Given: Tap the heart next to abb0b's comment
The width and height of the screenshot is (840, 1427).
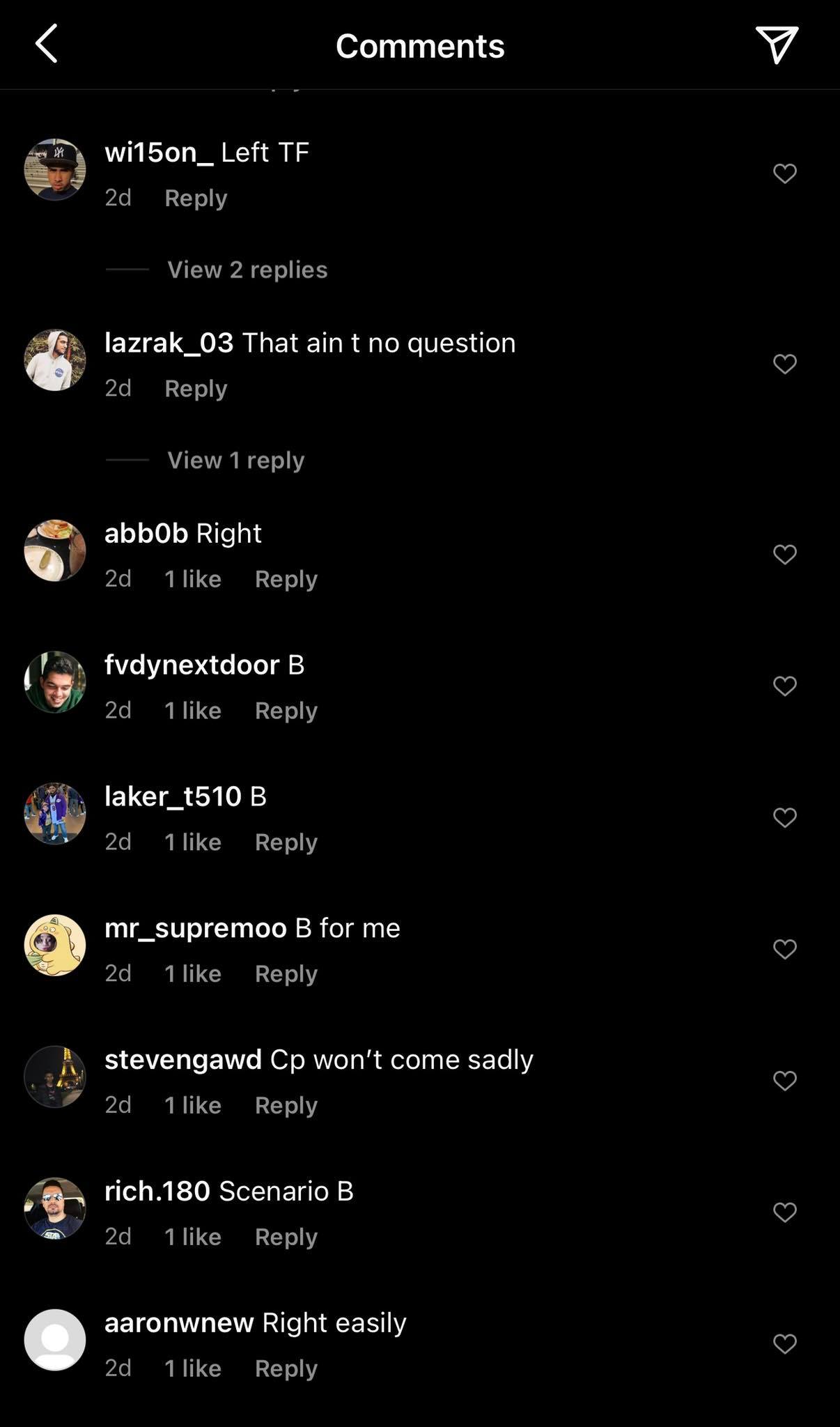Looking at the screenshot, I should click(784, 553).
